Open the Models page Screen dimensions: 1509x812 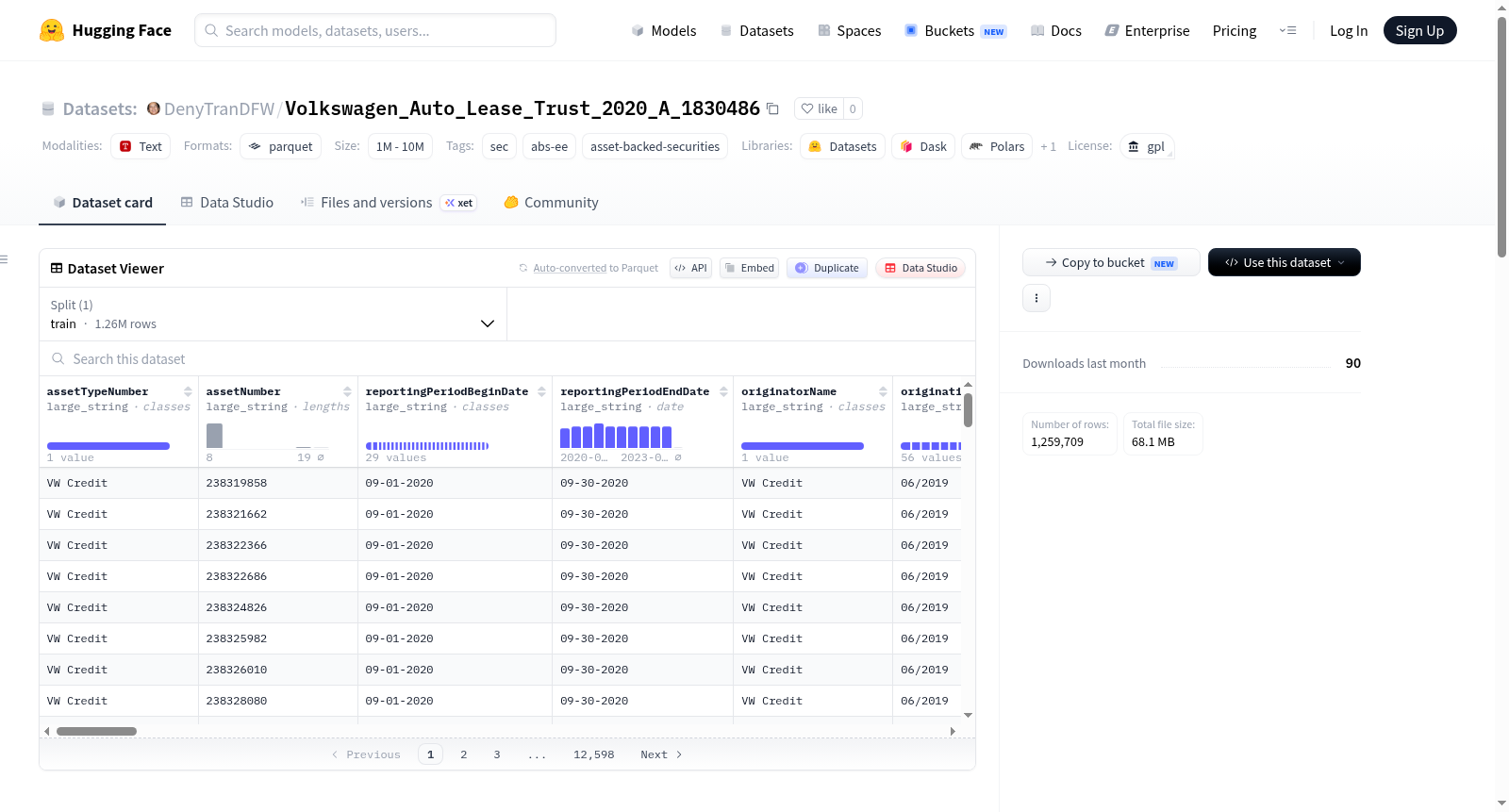[x=664, y=30]
